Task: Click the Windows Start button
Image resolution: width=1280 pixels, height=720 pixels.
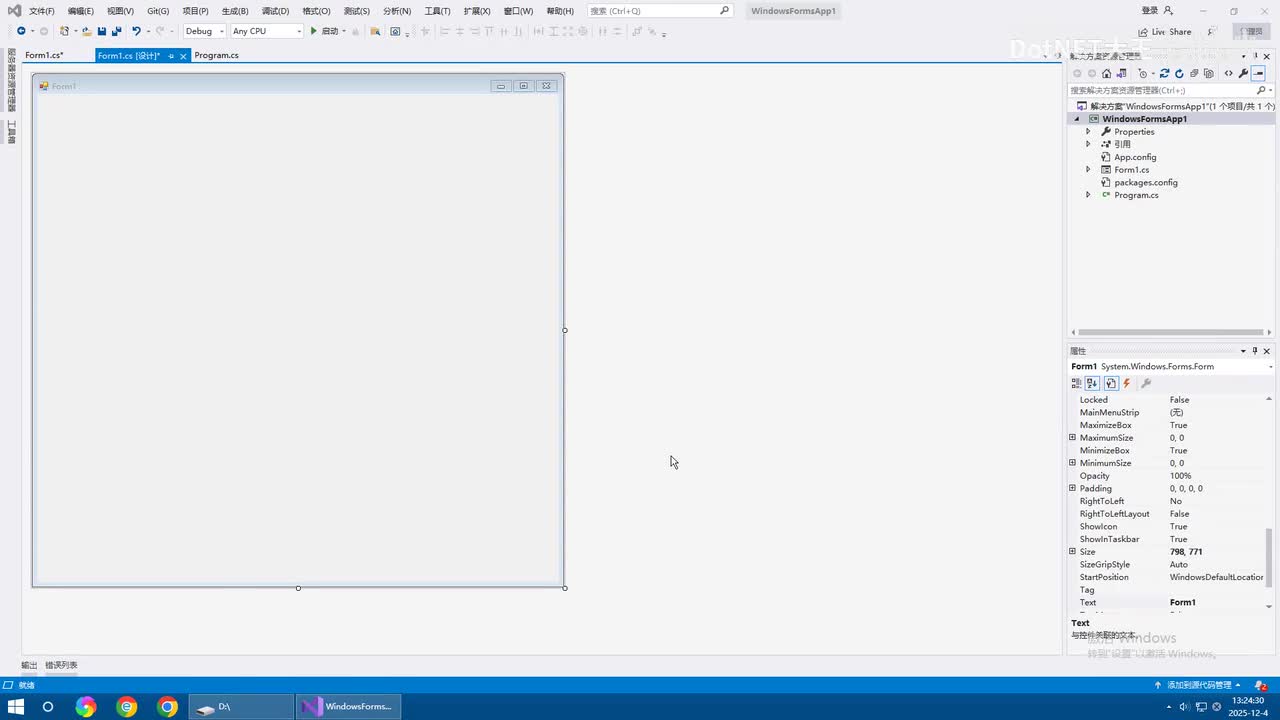Action: pos(15,707)
